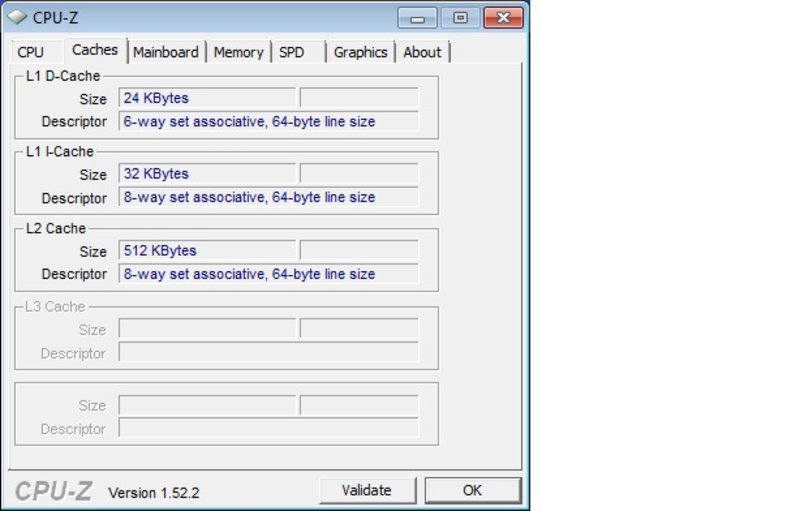Click the empty L3 Cache descriptor field
The width and height of the screenshot is (800, 511).
[268, 352]
